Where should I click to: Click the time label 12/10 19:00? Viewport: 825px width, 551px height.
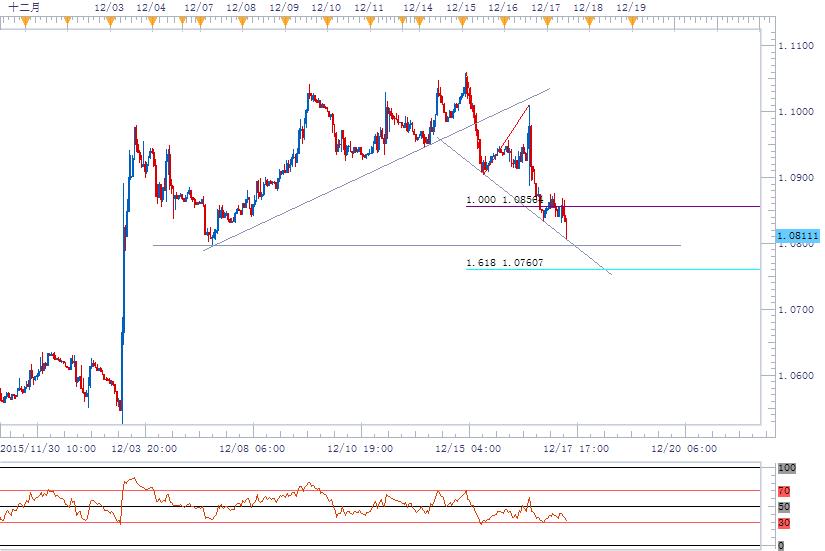coord(360,449)
